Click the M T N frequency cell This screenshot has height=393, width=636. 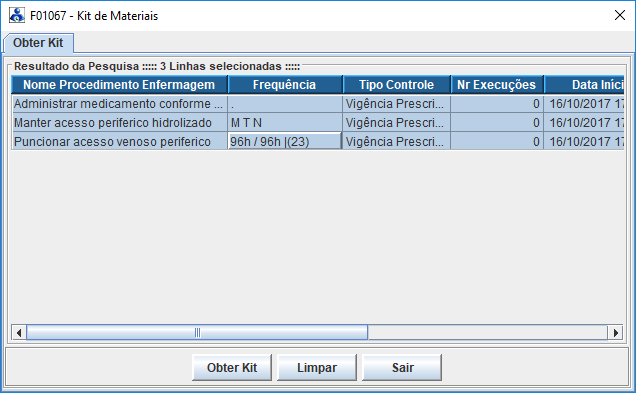tap(285, 123)
